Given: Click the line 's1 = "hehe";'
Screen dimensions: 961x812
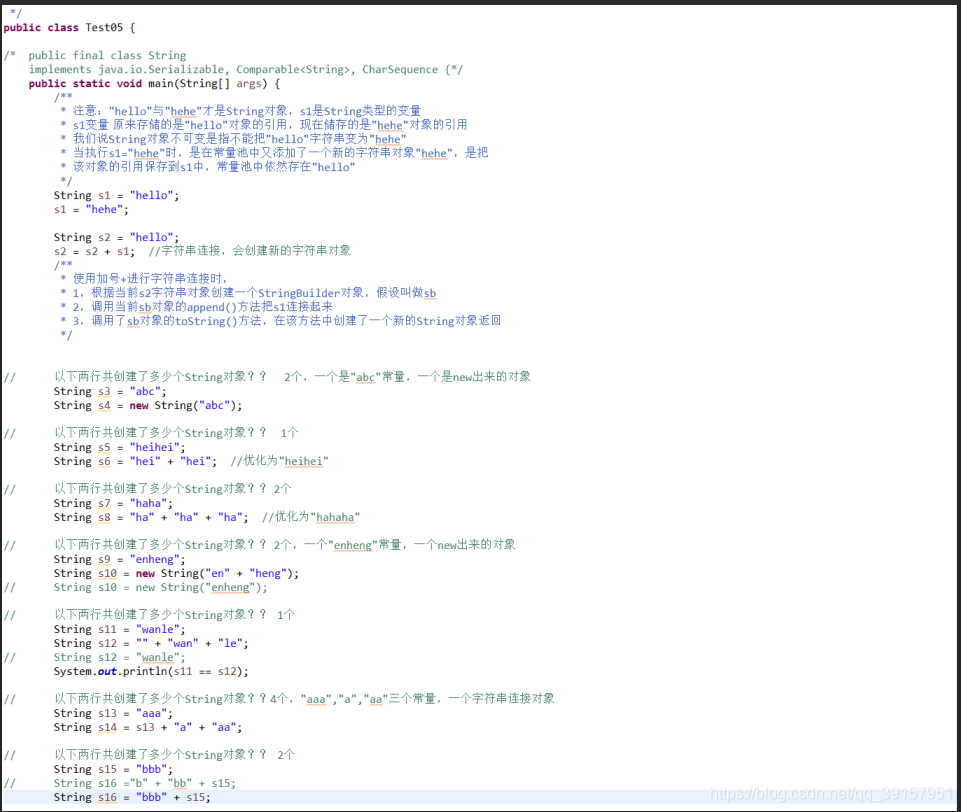Looking at the screenshot, I should pos(91,210).
